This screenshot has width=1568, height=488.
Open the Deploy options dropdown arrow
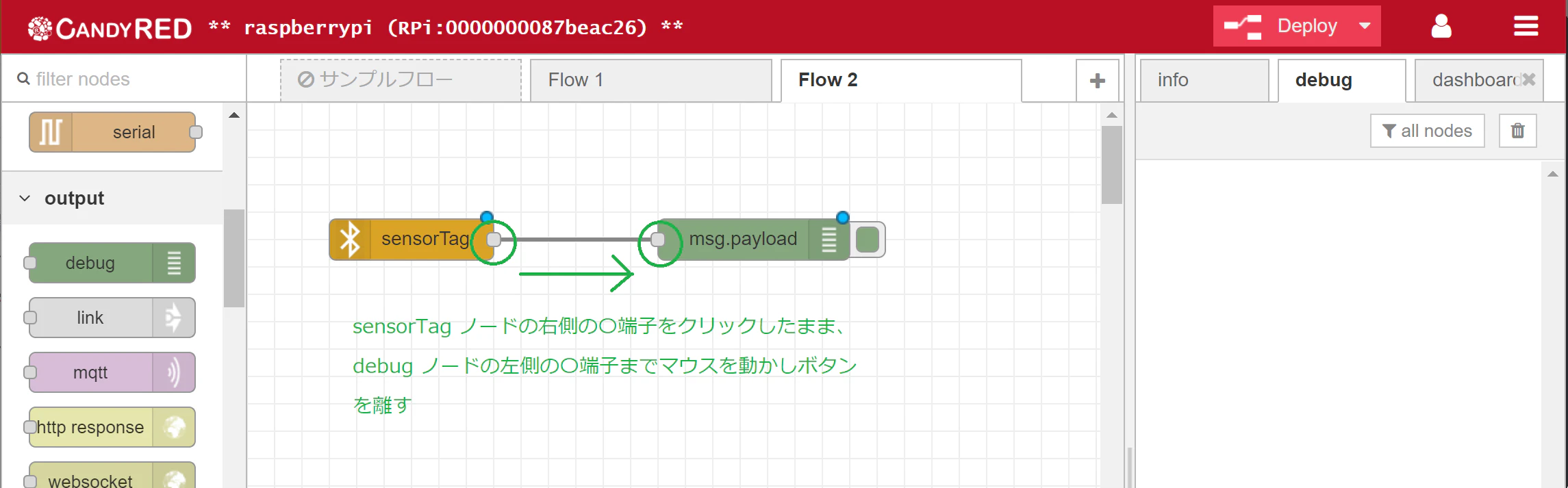tap(1365, 26)
